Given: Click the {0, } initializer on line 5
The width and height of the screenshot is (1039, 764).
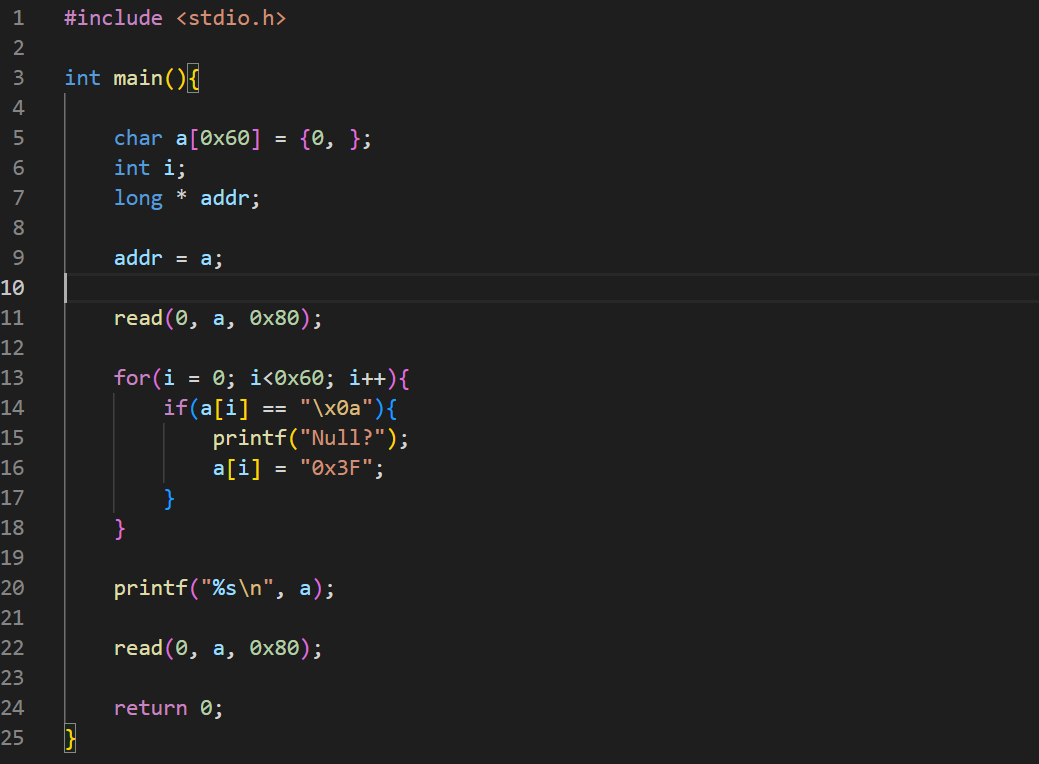Looking at the screenshot, I should click(x=330, y=138).
